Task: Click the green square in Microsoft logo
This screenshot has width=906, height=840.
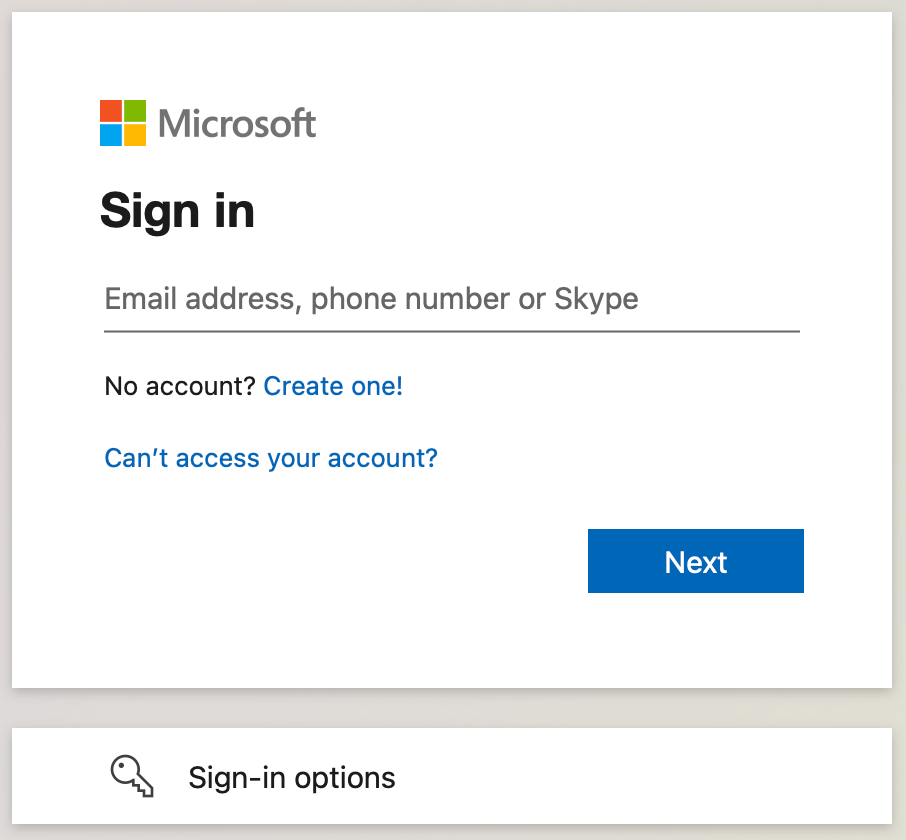Action: coord(135,111)
